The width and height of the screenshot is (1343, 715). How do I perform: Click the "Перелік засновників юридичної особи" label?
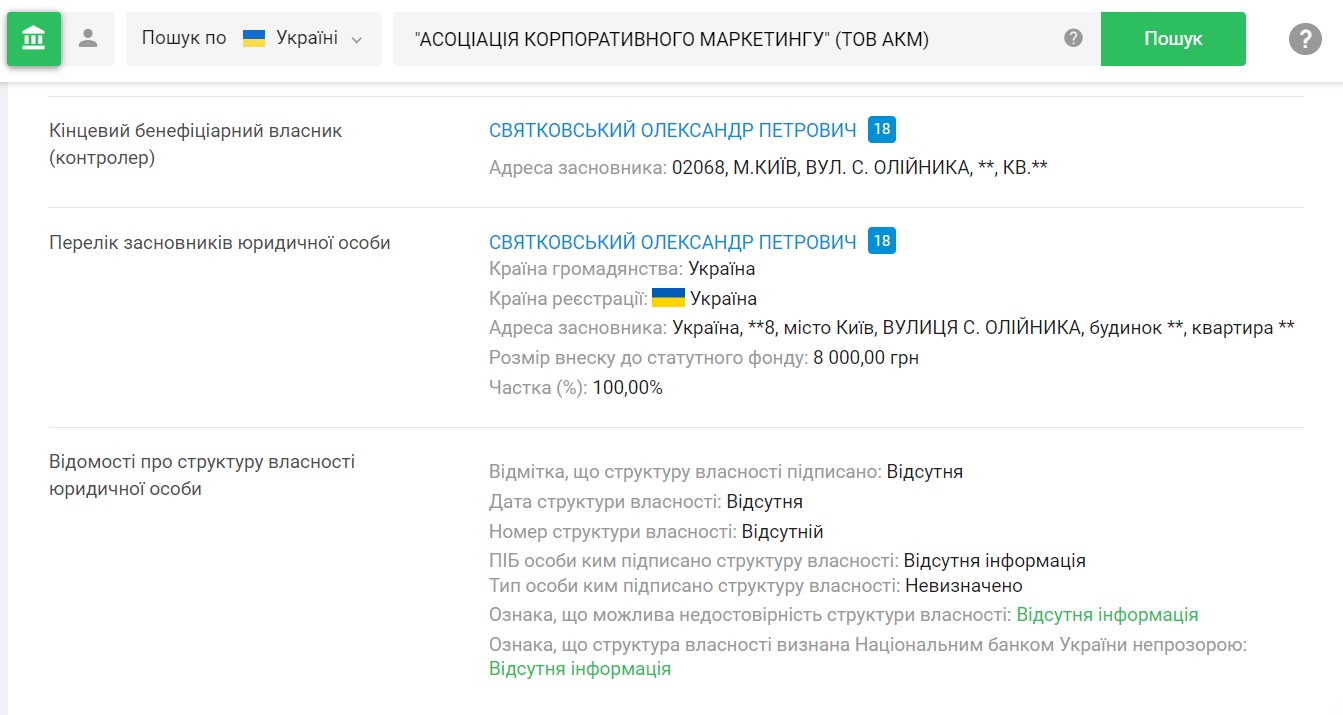point(219,242)
